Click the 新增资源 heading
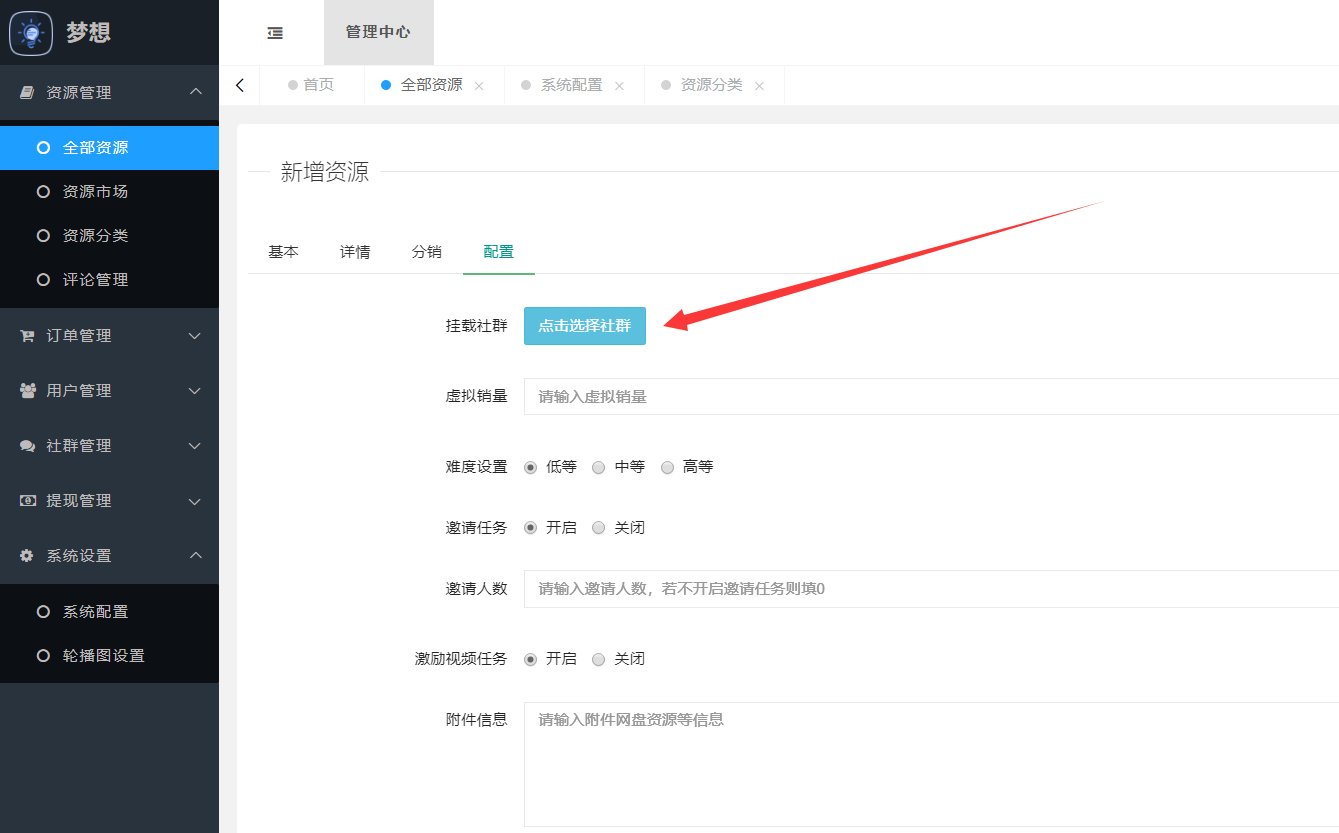Image resolution: width=1339 pixels, height=833 pixels. pos(325,172)
